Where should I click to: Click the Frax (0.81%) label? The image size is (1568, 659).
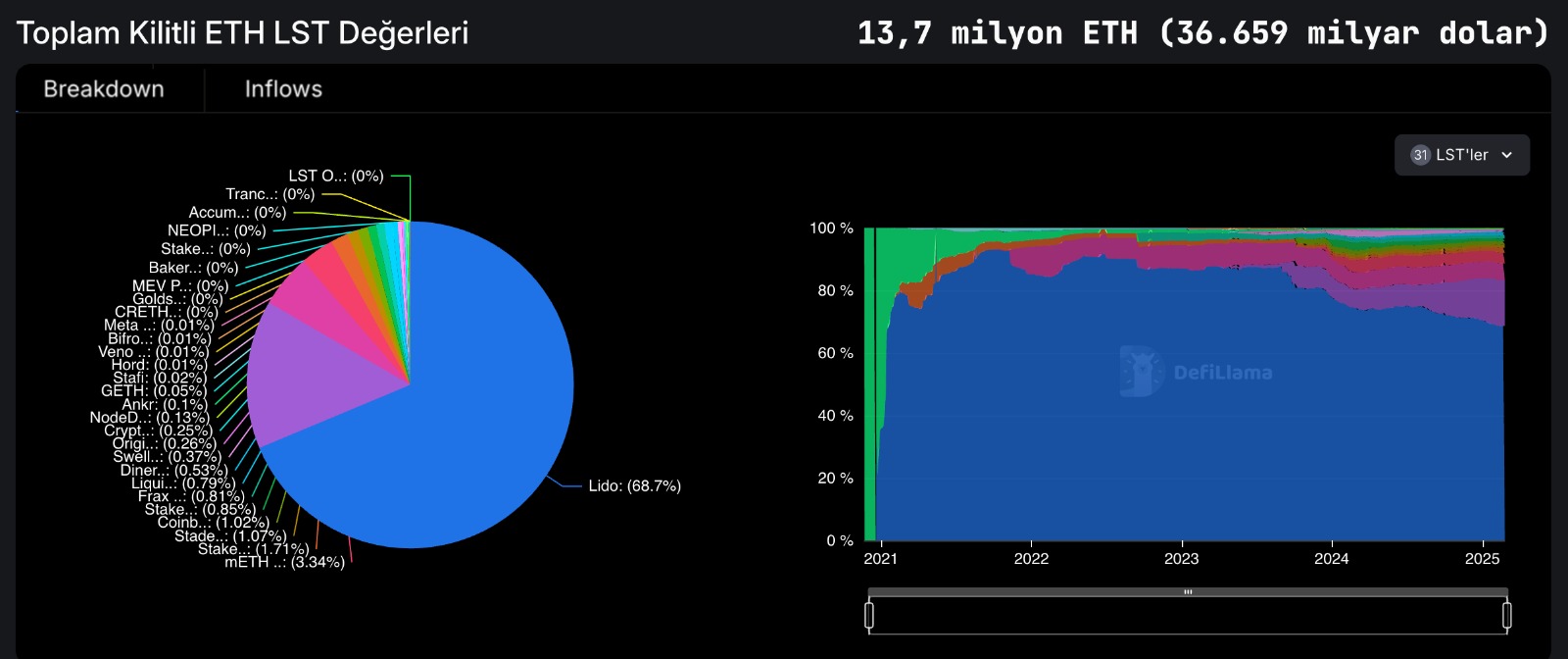click(191, 496)
